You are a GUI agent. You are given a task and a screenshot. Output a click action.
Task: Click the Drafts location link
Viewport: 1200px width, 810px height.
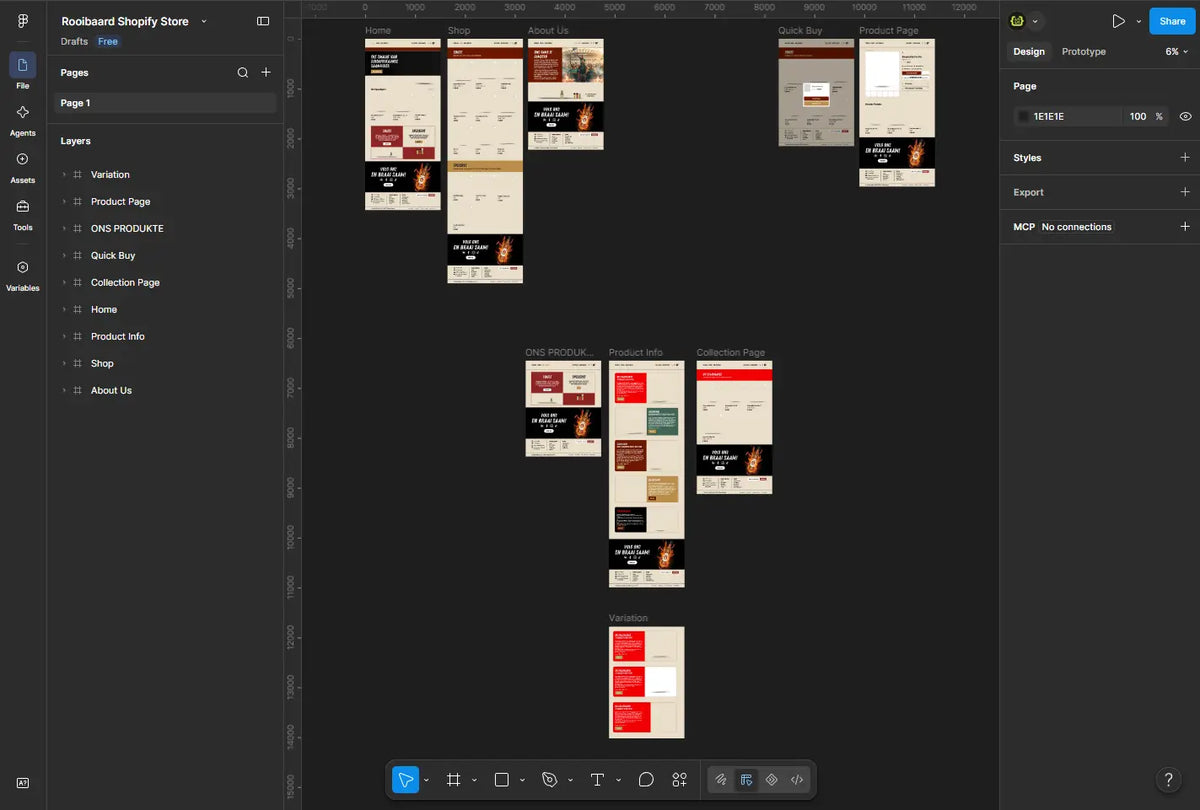point(74,42)
